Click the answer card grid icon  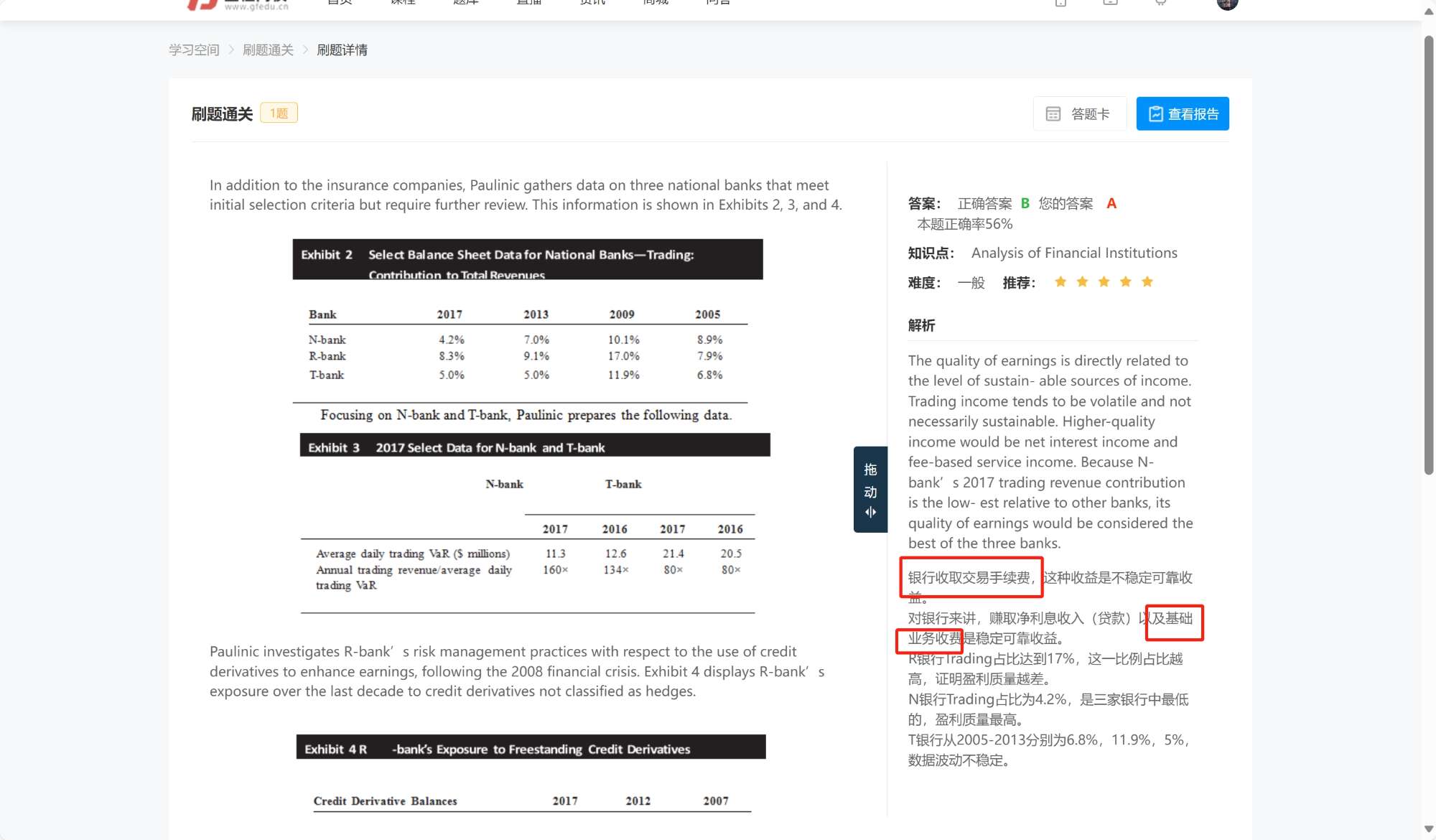click(x=1053, y=114)
